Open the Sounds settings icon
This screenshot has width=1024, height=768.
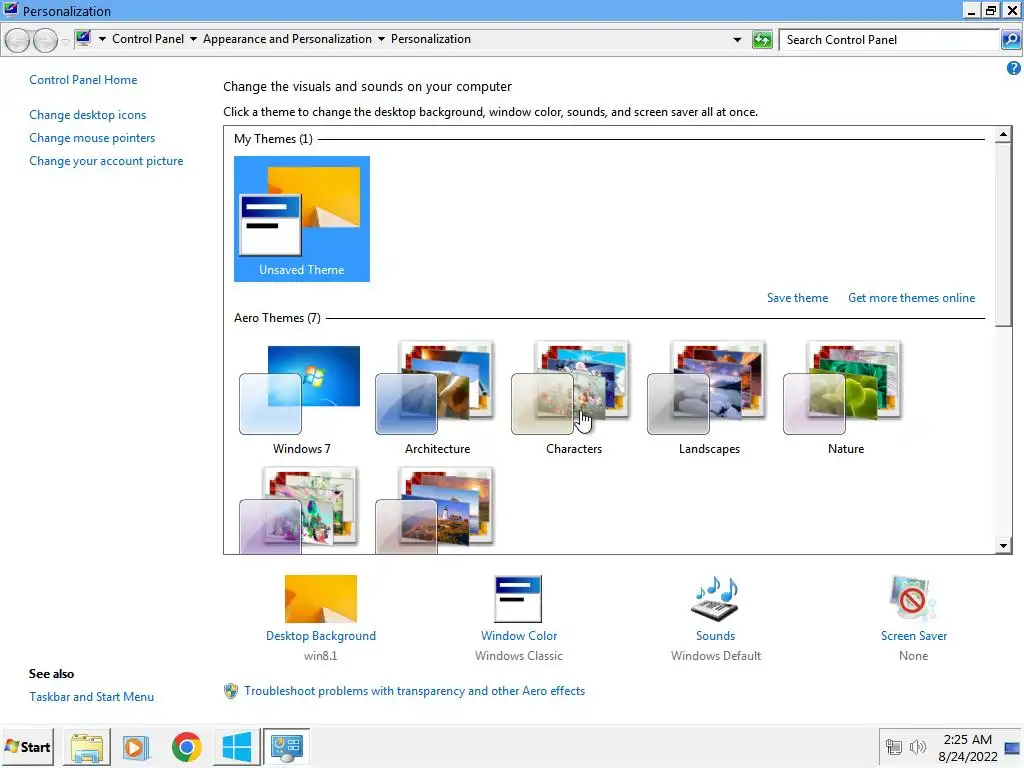tap(715, 598)
